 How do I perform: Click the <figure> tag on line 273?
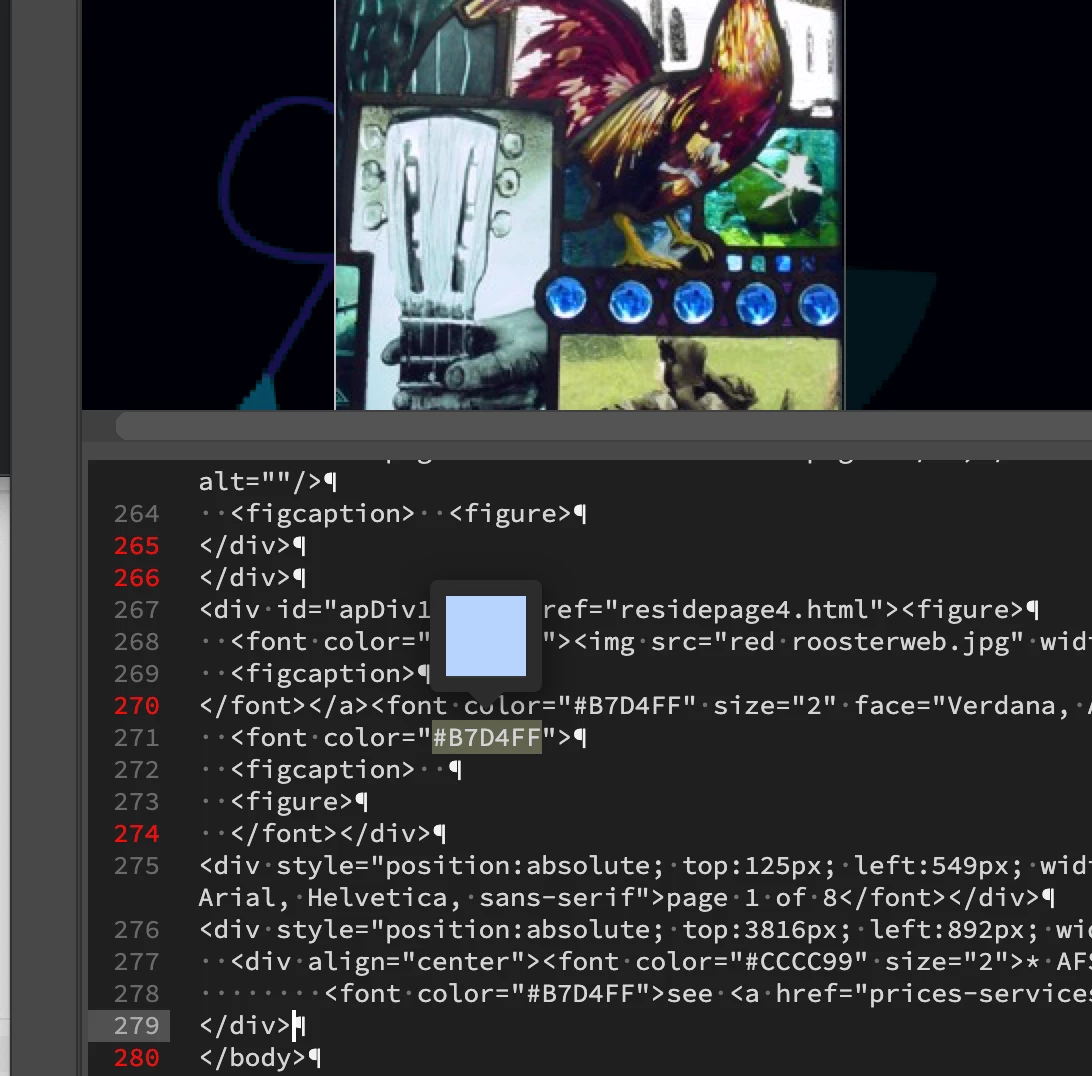292,802
